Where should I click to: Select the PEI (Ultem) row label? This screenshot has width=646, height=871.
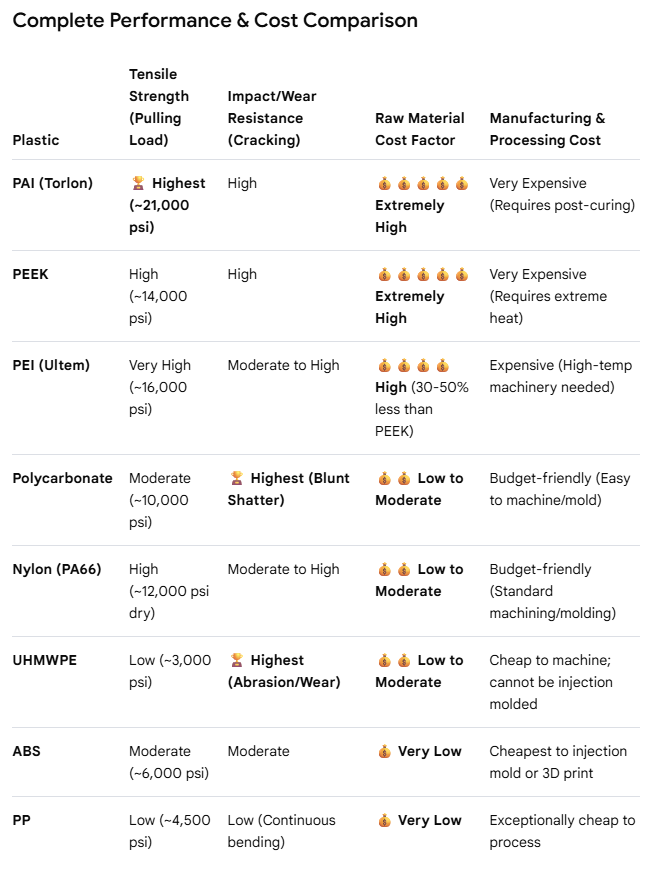[51, 365]
